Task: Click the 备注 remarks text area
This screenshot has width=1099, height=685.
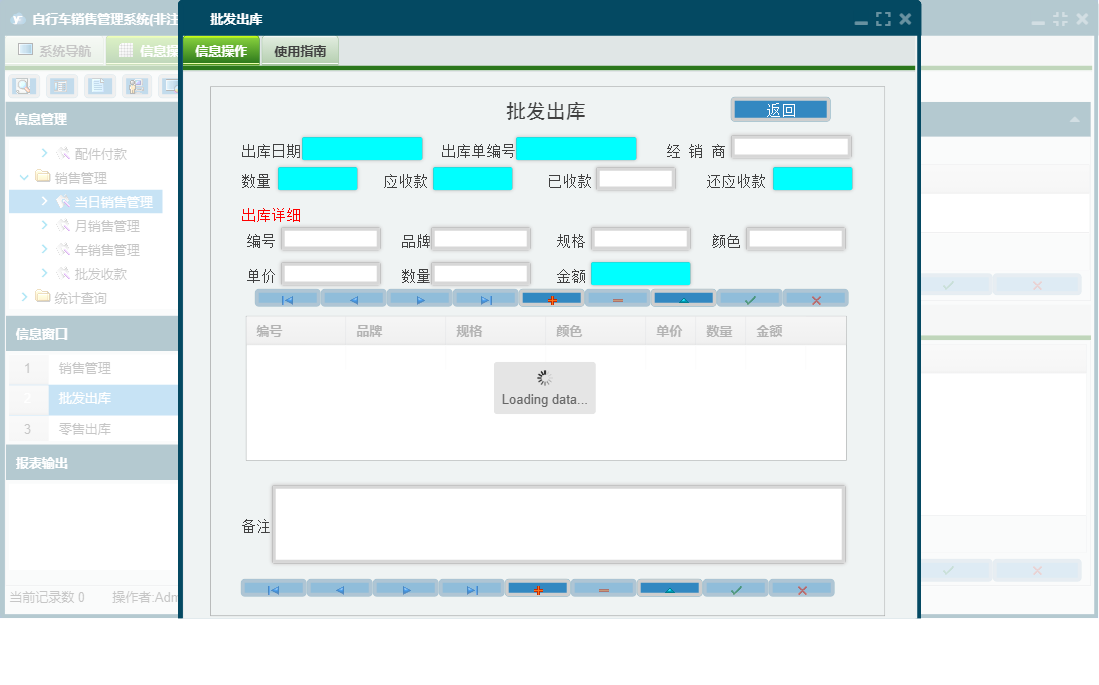Action: [x=557, y=523]
